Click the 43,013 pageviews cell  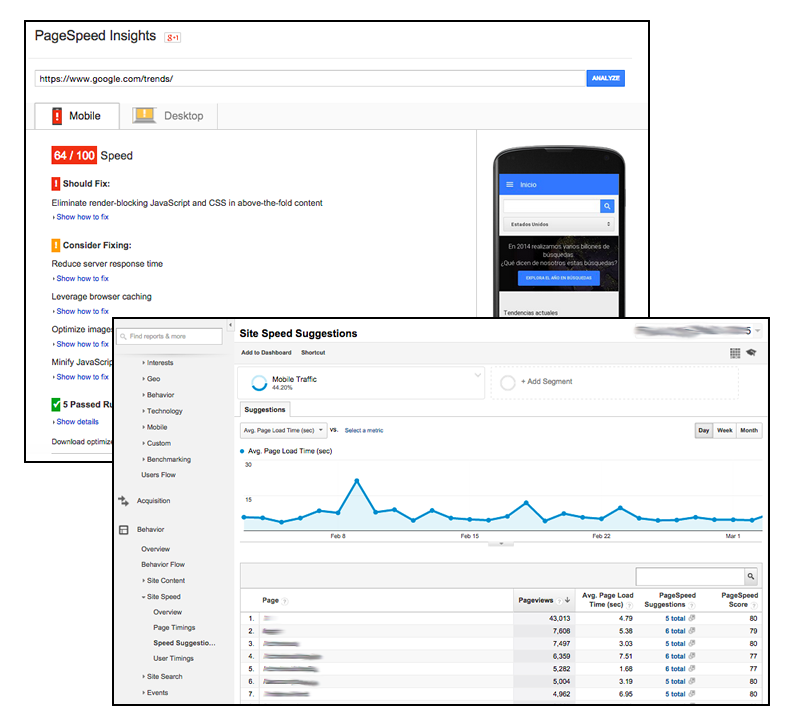pos(559,618)
